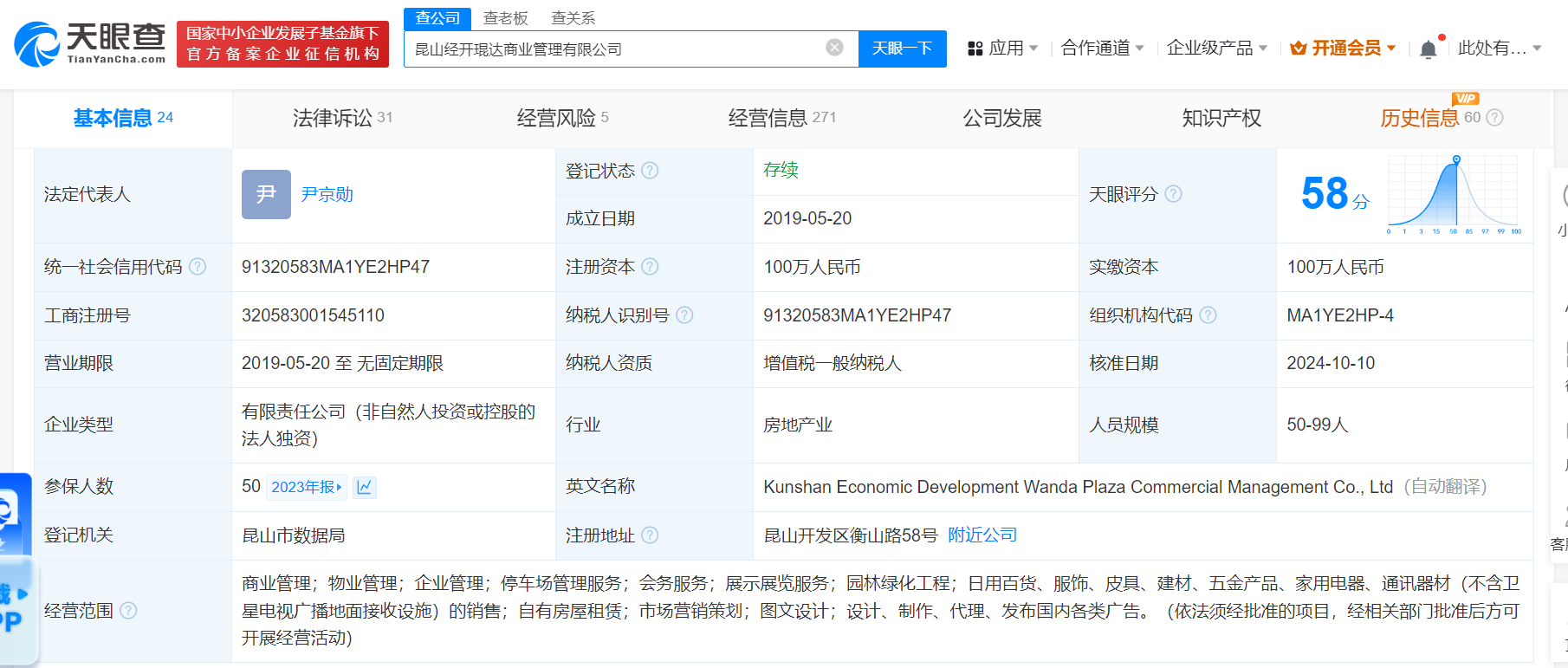
Task: Expand the 合作通道 dropdown
Action: (1139, 49)
